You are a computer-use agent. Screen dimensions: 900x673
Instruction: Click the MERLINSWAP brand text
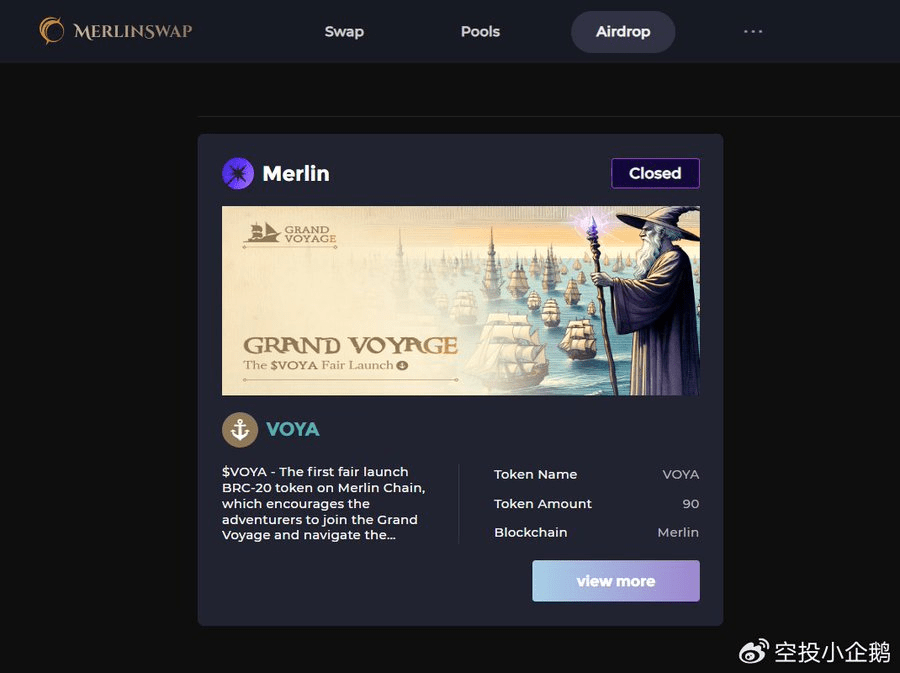click(x=133, y=31)
